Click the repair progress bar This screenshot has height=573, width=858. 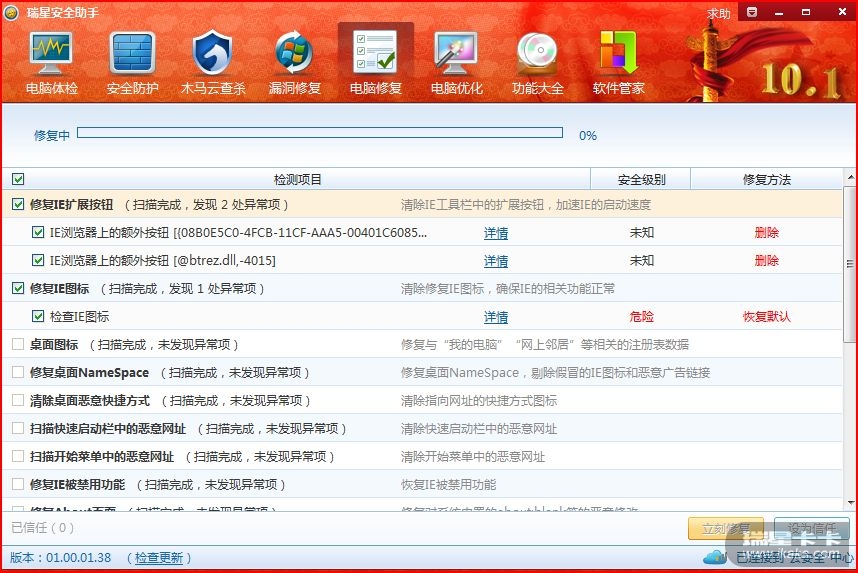pos(320,133)
